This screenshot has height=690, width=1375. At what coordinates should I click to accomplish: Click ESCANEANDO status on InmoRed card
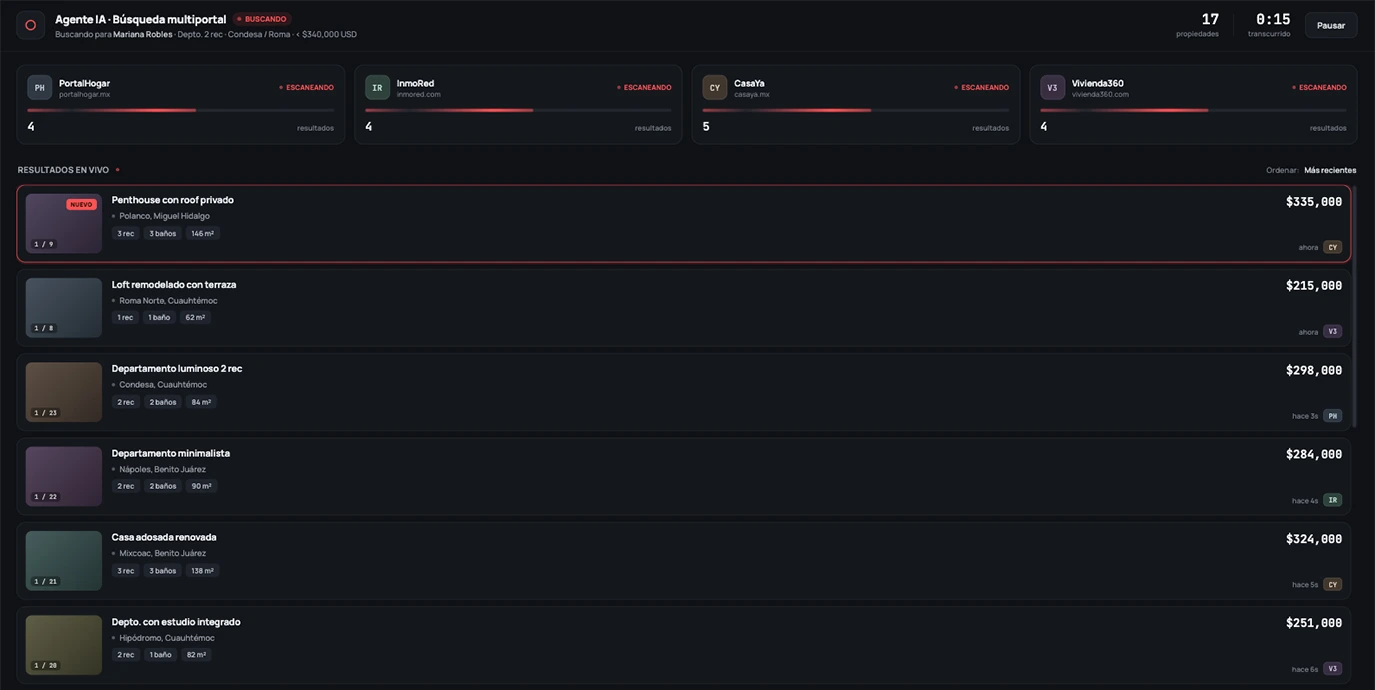click(645, 87)
